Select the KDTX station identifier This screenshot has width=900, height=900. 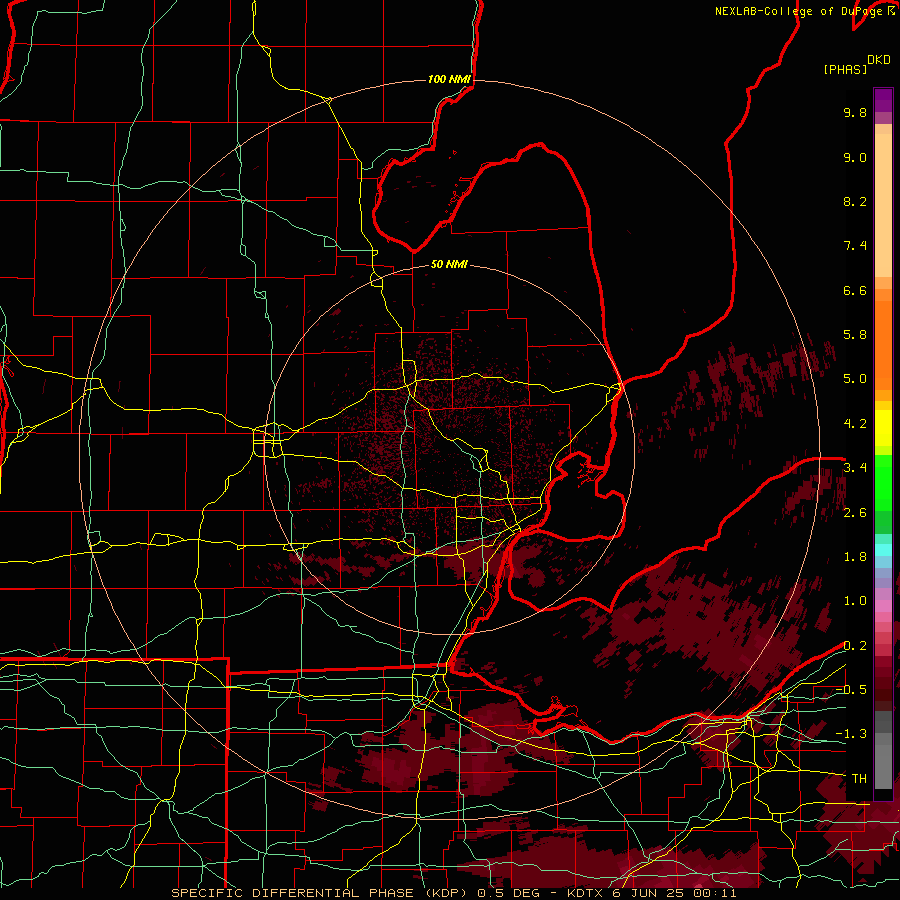[585, 893]
